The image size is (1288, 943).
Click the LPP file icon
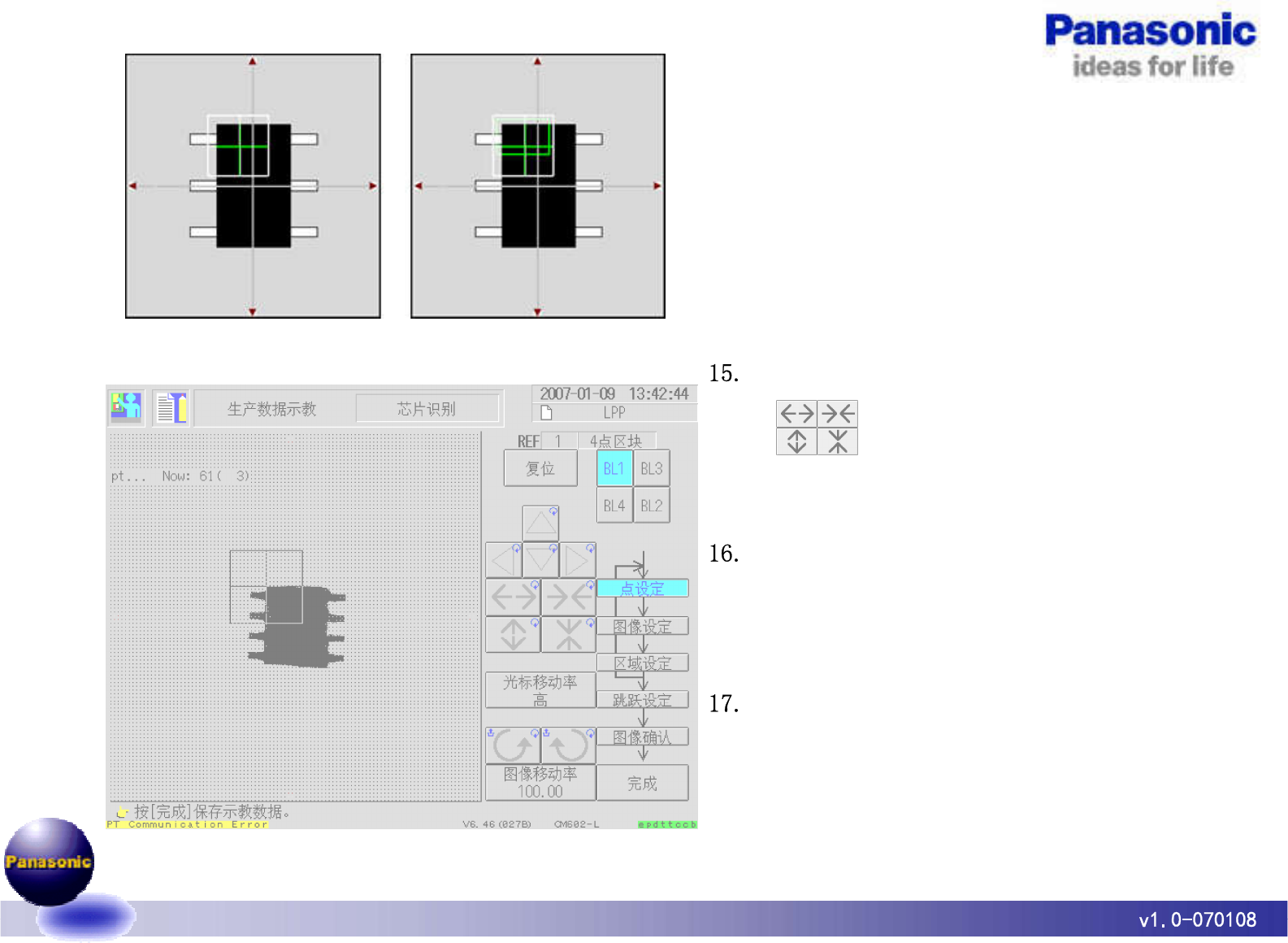tap(546, 412)
